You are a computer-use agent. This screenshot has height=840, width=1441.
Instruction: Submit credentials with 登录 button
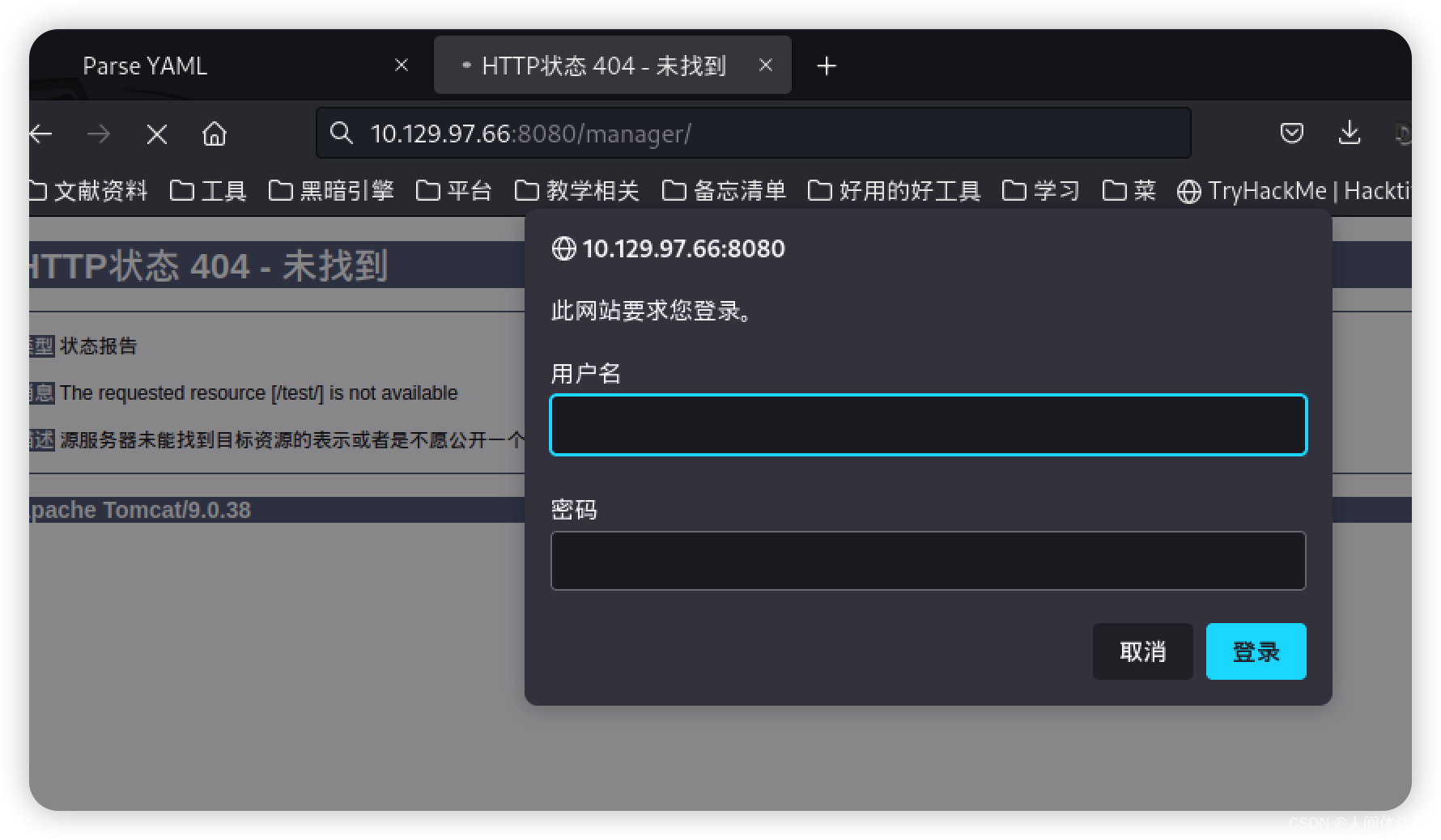[x=1256, y=651]
